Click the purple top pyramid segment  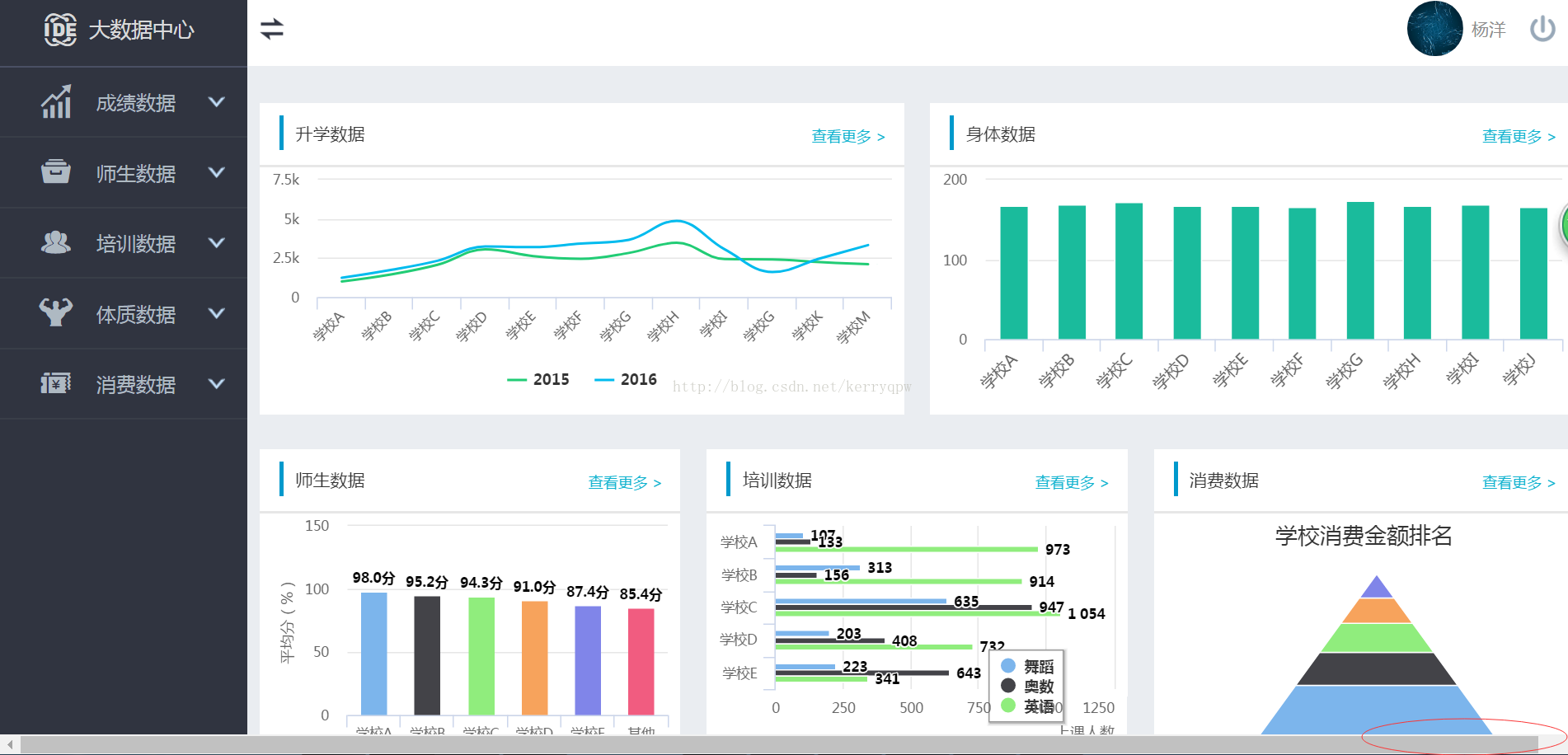(1377, 589)
